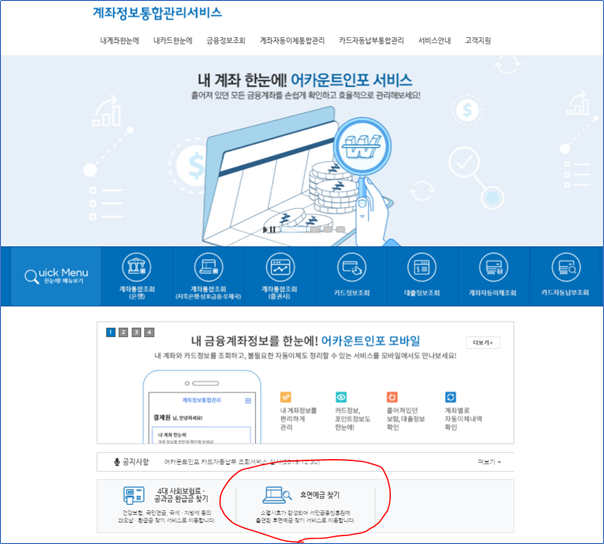Open 카드자동납부조회 icon
The width and height of the screenshot is (604, 544).
tap(566, 267)
